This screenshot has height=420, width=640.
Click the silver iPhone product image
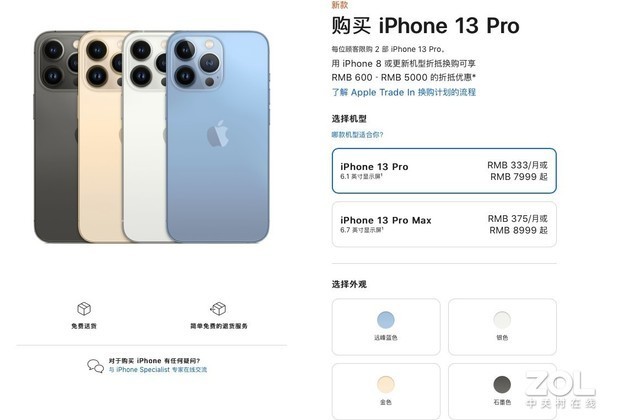pyautogui.click(x=144, y=137)
